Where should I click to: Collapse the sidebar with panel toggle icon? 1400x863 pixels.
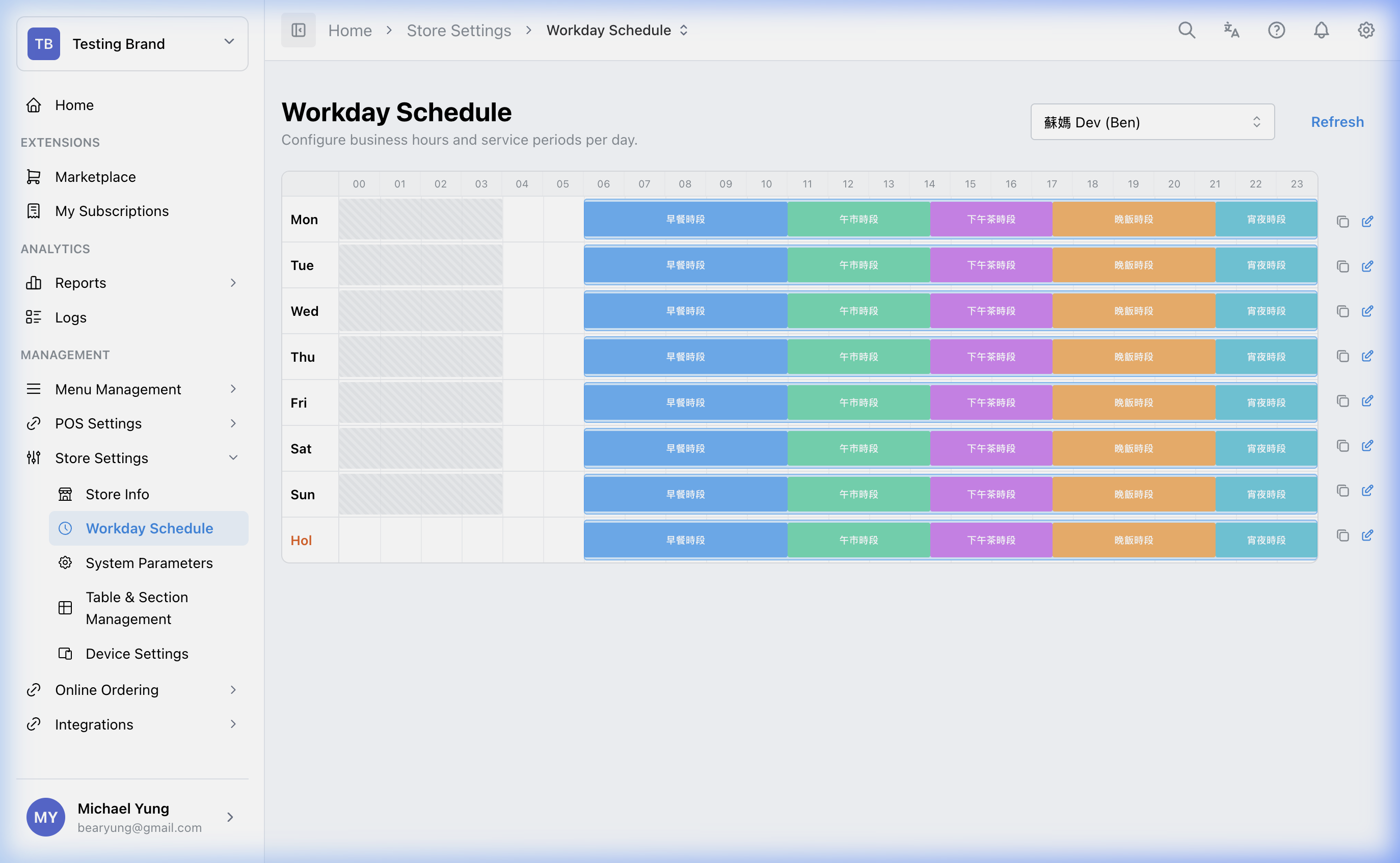click(x=298, y=30)
